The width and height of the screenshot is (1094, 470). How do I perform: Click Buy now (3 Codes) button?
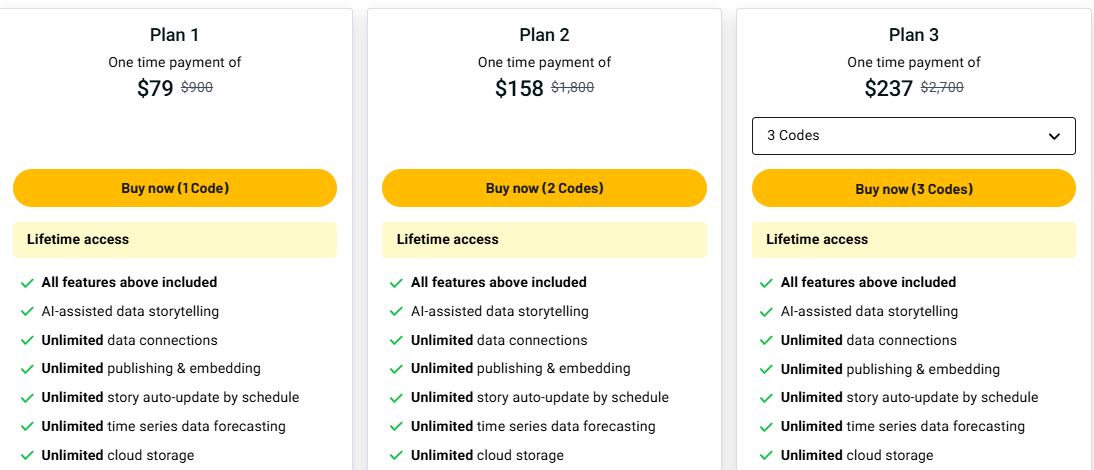[914, 189]
